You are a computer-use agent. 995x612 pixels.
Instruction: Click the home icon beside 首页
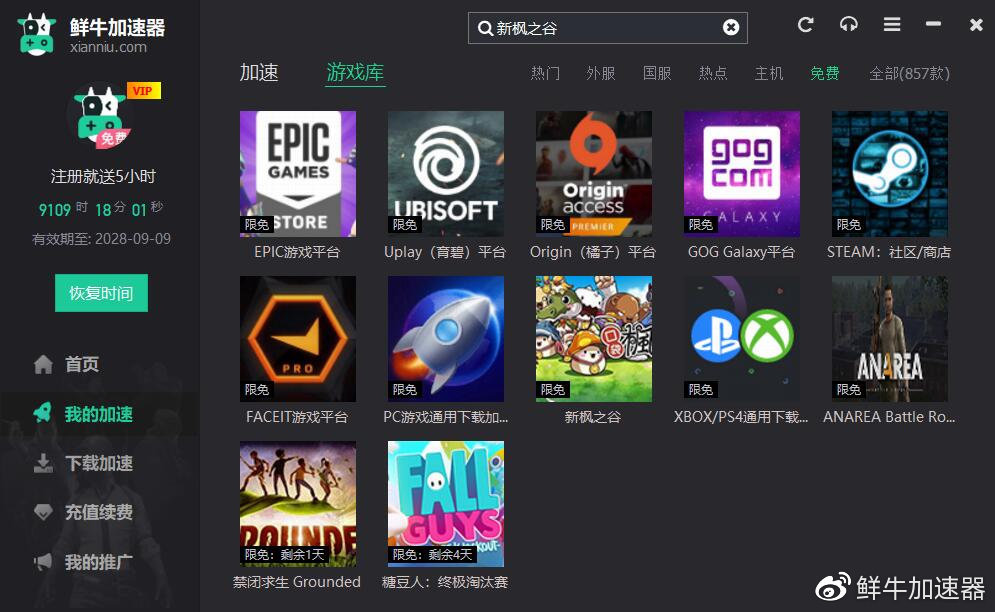coord(43,364)
